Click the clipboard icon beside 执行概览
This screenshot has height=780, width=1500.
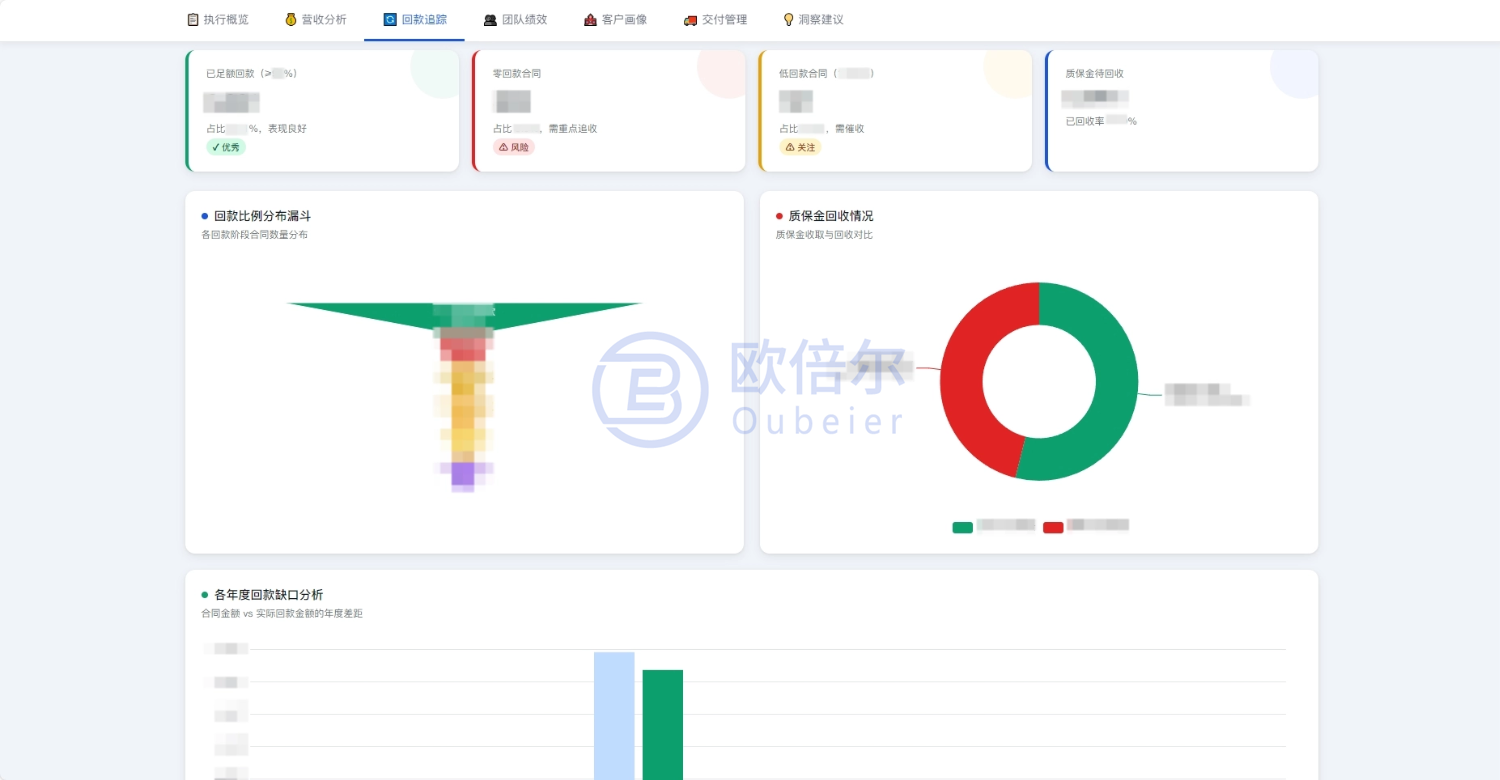coord(193,19)
